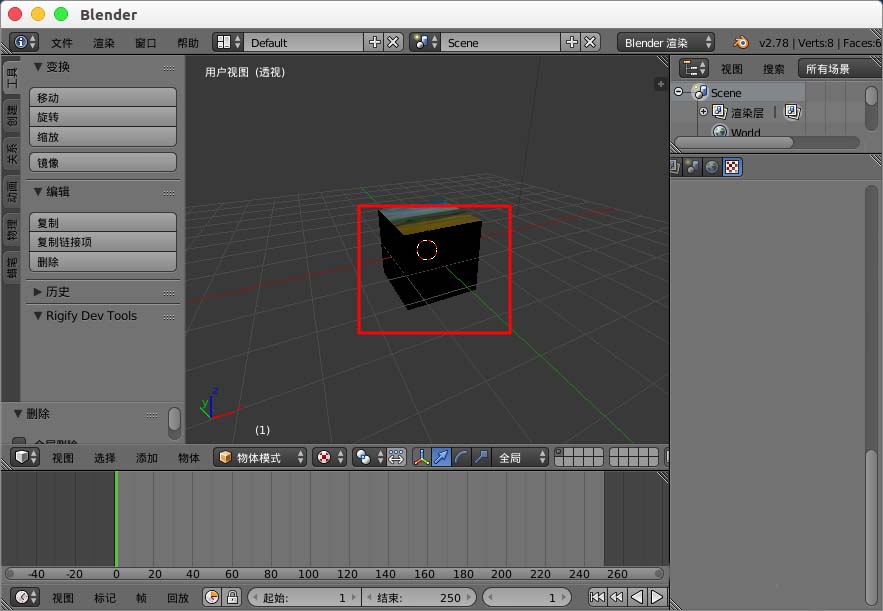Open the Texture properties checkered icon

click(732, 167)
